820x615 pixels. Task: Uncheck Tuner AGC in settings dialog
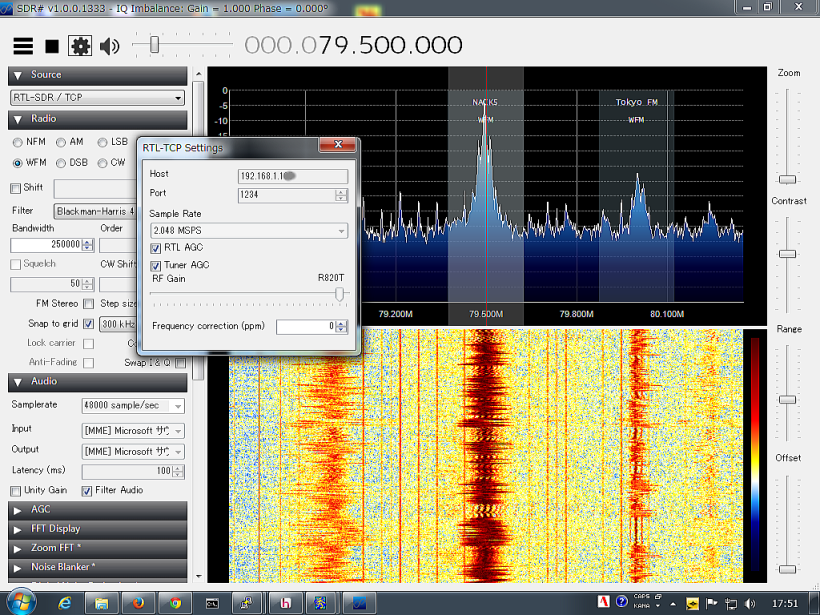tap(156, 266)
